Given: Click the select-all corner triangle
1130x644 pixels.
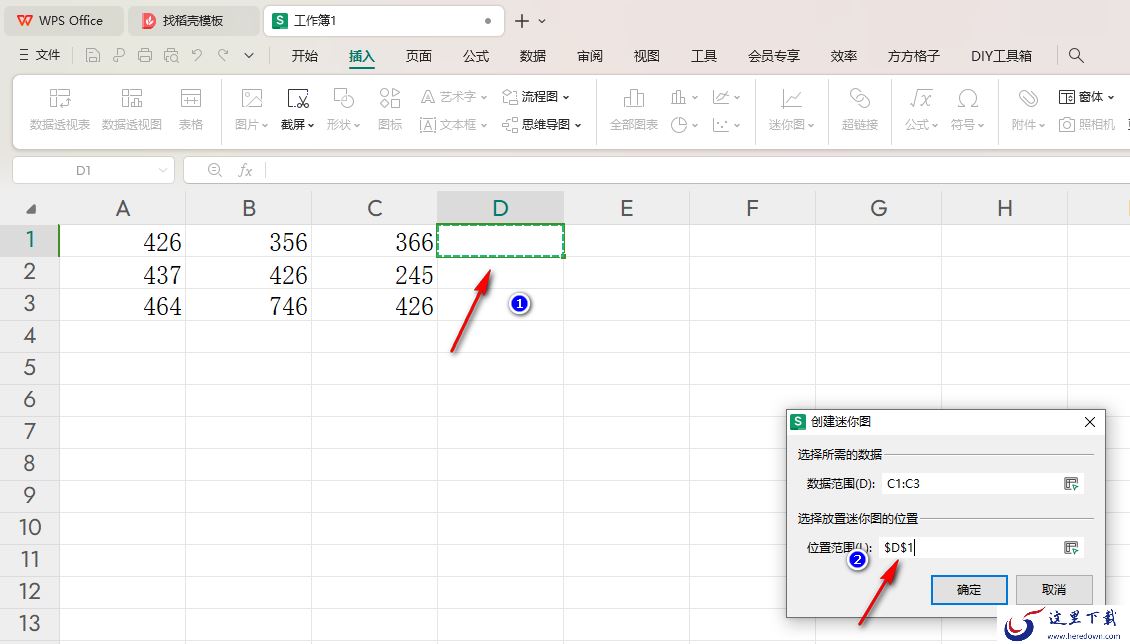Looking at the screenshot, I should [x=31, y=209].
